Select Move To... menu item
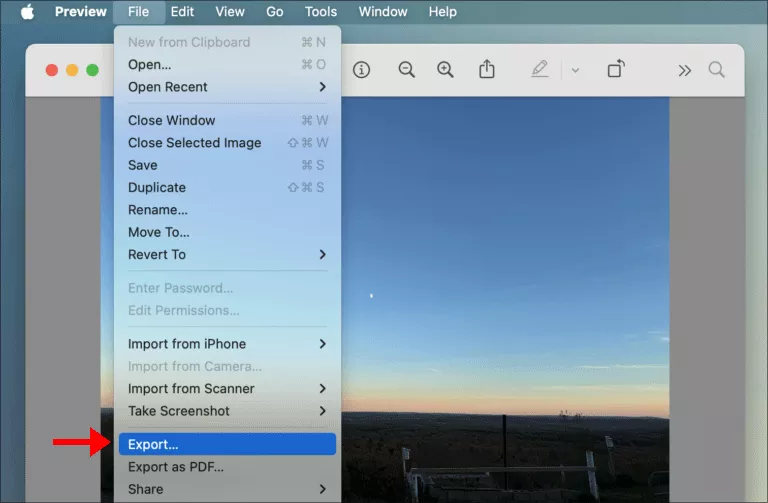This screenshot has height=503, width=768. click(x=227, y=232)
